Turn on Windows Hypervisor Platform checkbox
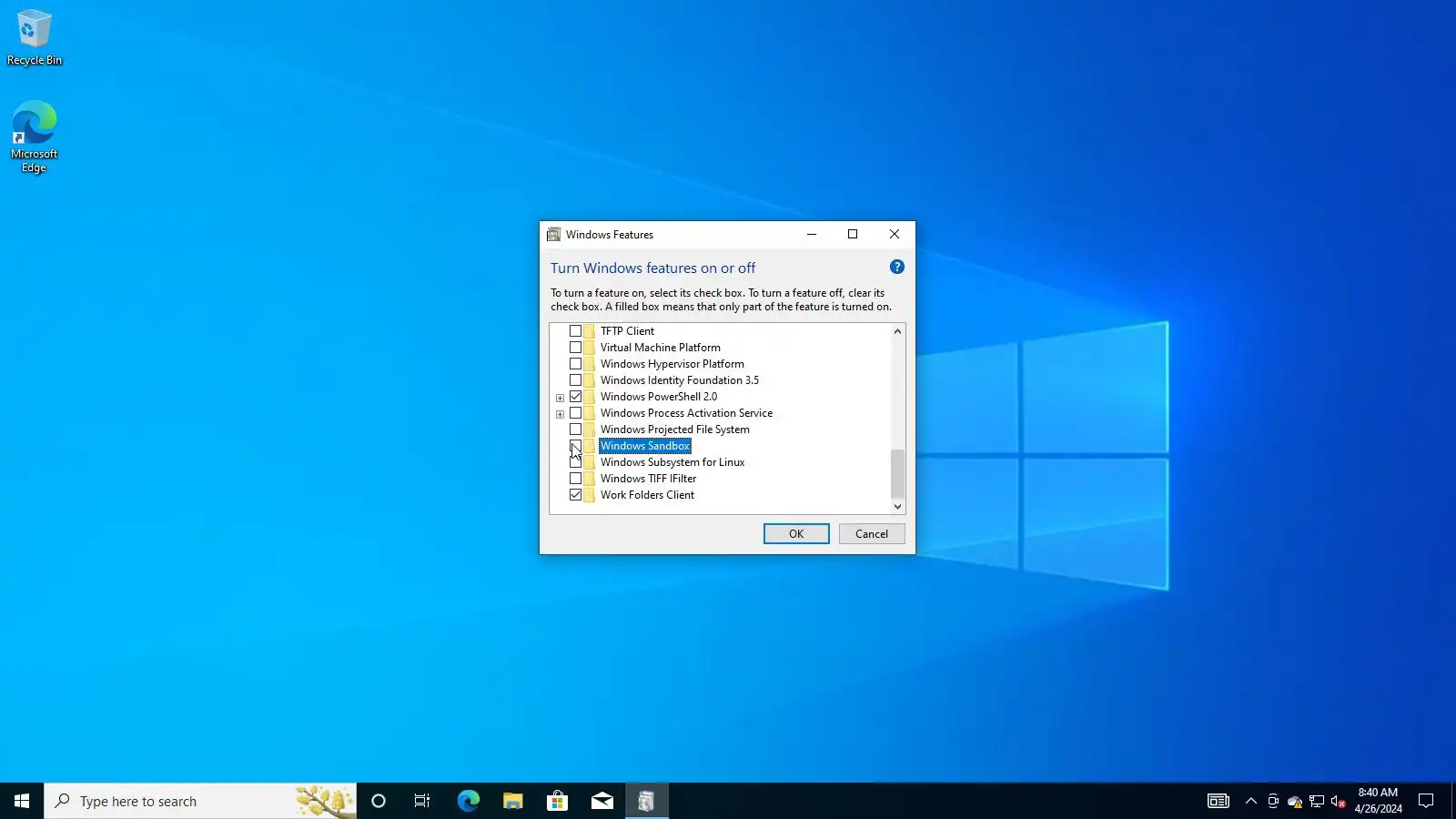 (575, 364)
